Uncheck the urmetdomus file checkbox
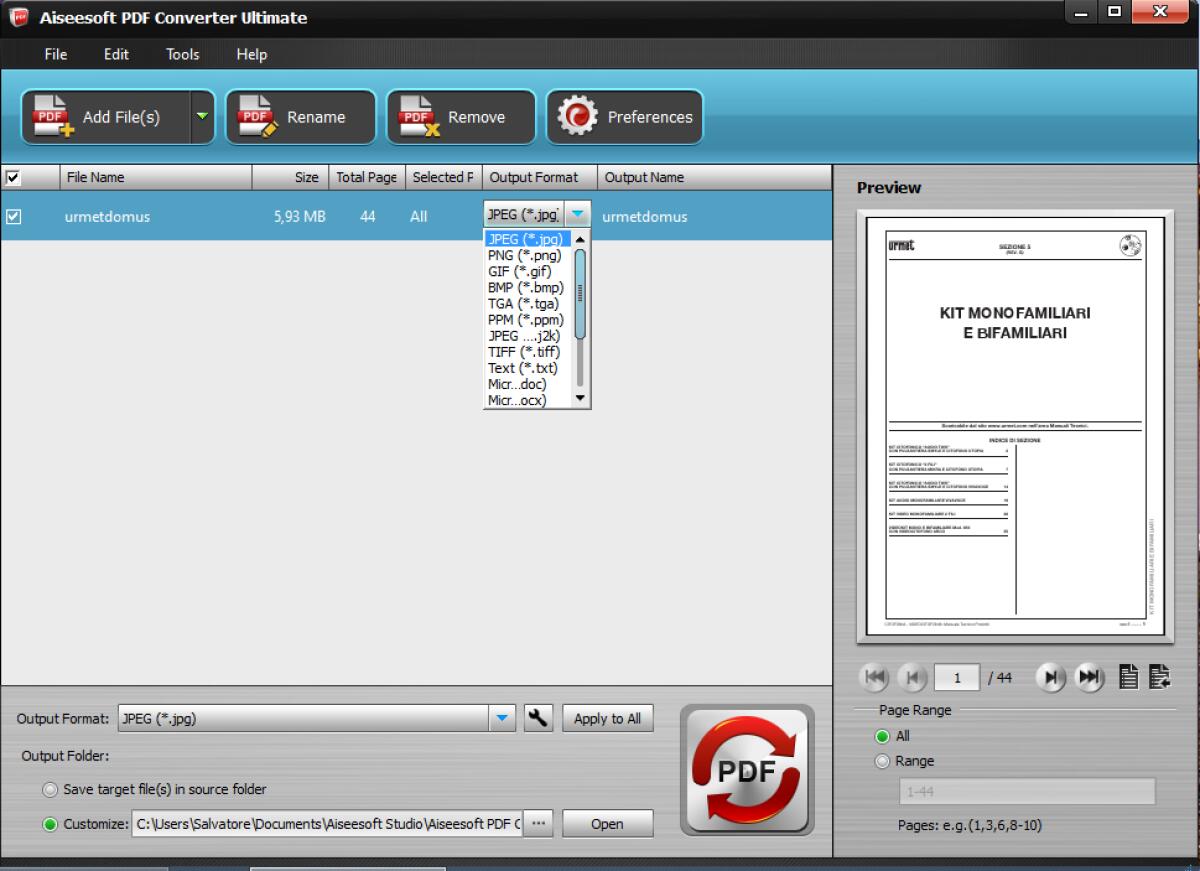 point(14,215)
